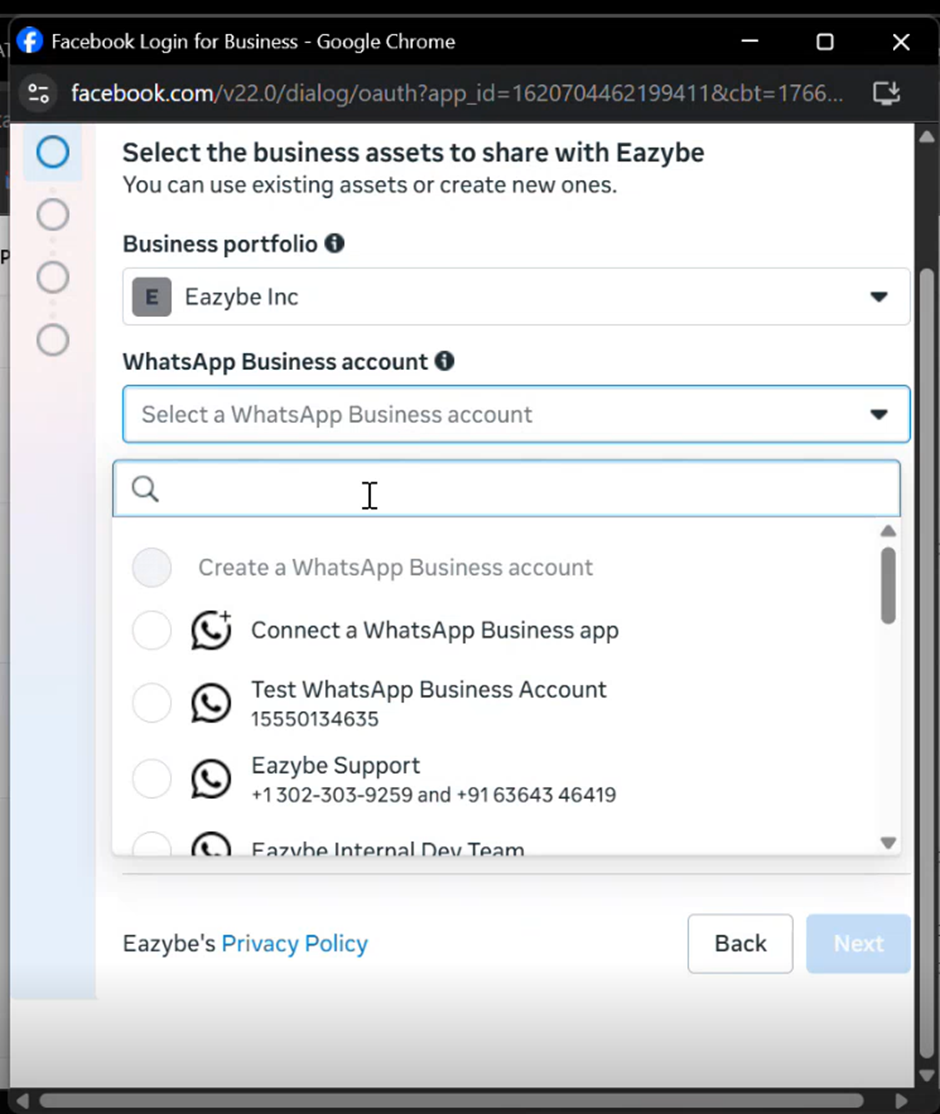Click the second step circle in sidebar
Viewport: 940px width, 1114px height.
[x=53, y=215]
